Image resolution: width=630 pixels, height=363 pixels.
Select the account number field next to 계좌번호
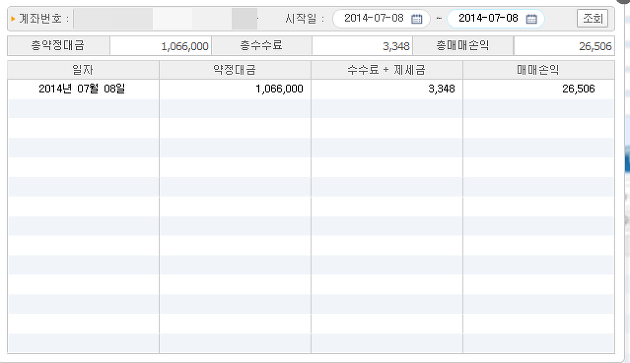[x=165, y=19]
